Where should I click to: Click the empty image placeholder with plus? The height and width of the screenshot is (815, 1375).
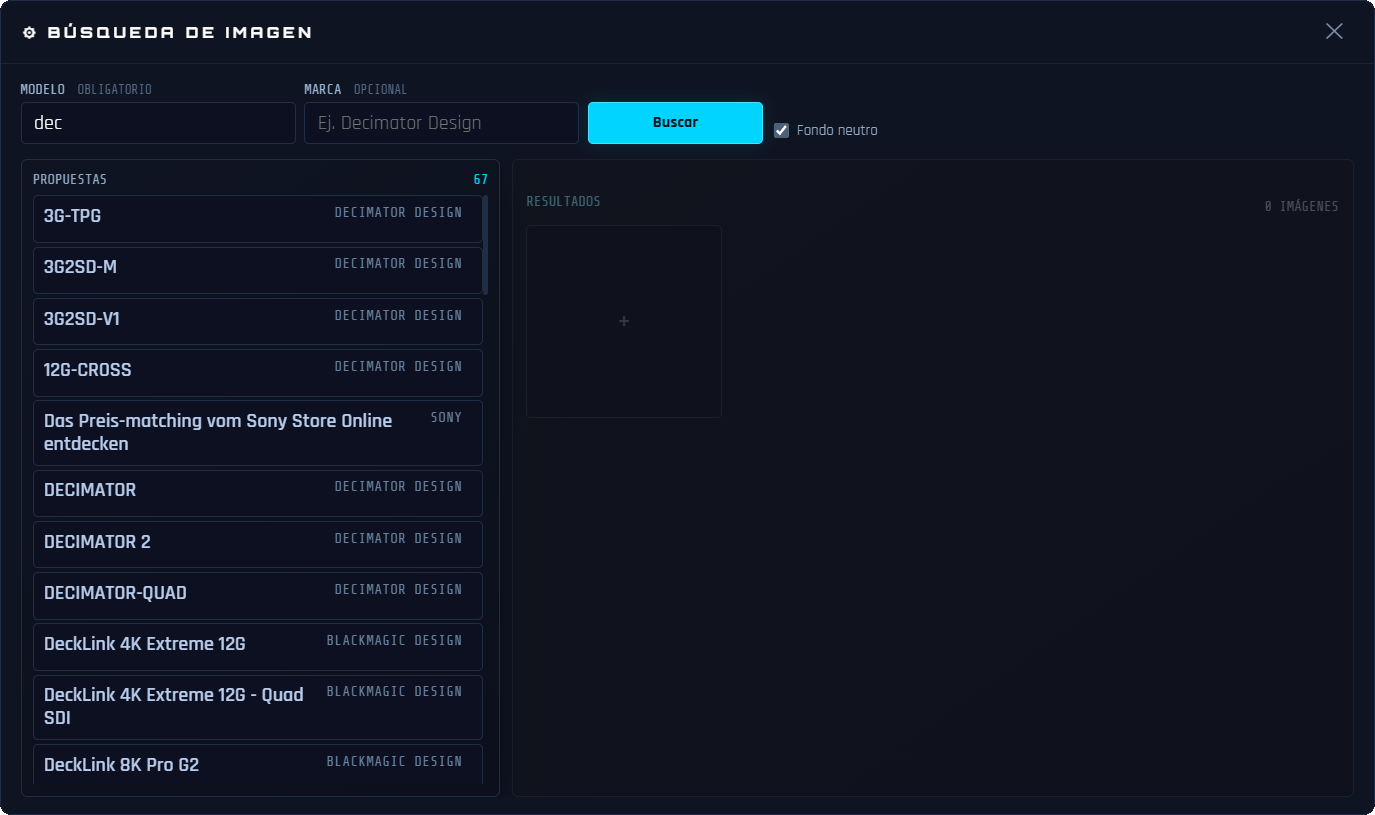pos(624,321)
